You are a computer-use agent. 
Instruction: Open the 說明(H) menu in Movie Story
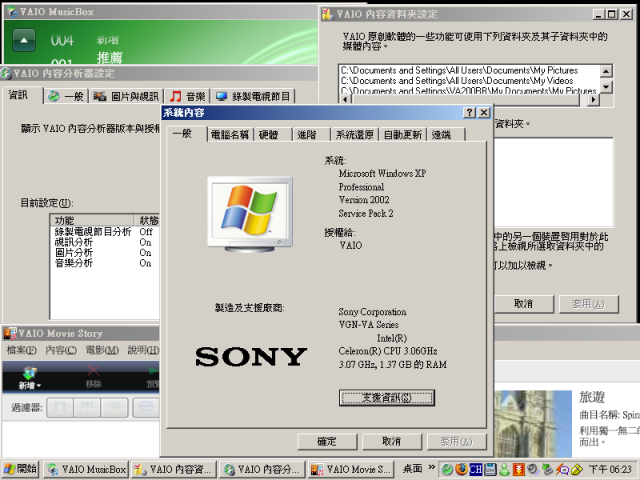143,350
